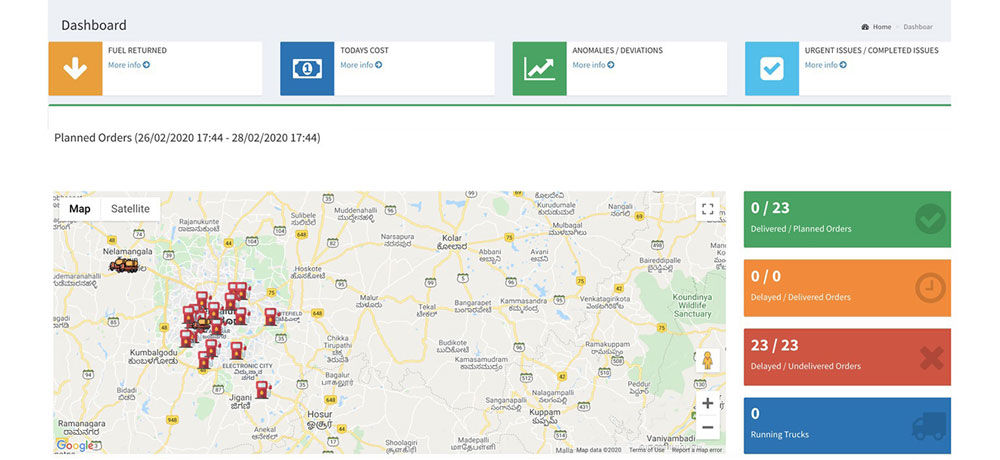Open More info under Todays Cost

(360, 65)
